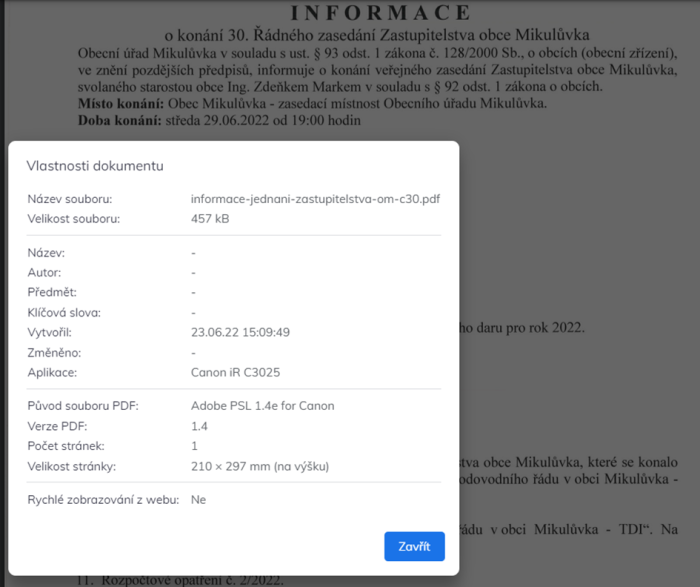Click the fast web view value Ne
This screenshot has width=700, height=587.
[x=198, y=500]
